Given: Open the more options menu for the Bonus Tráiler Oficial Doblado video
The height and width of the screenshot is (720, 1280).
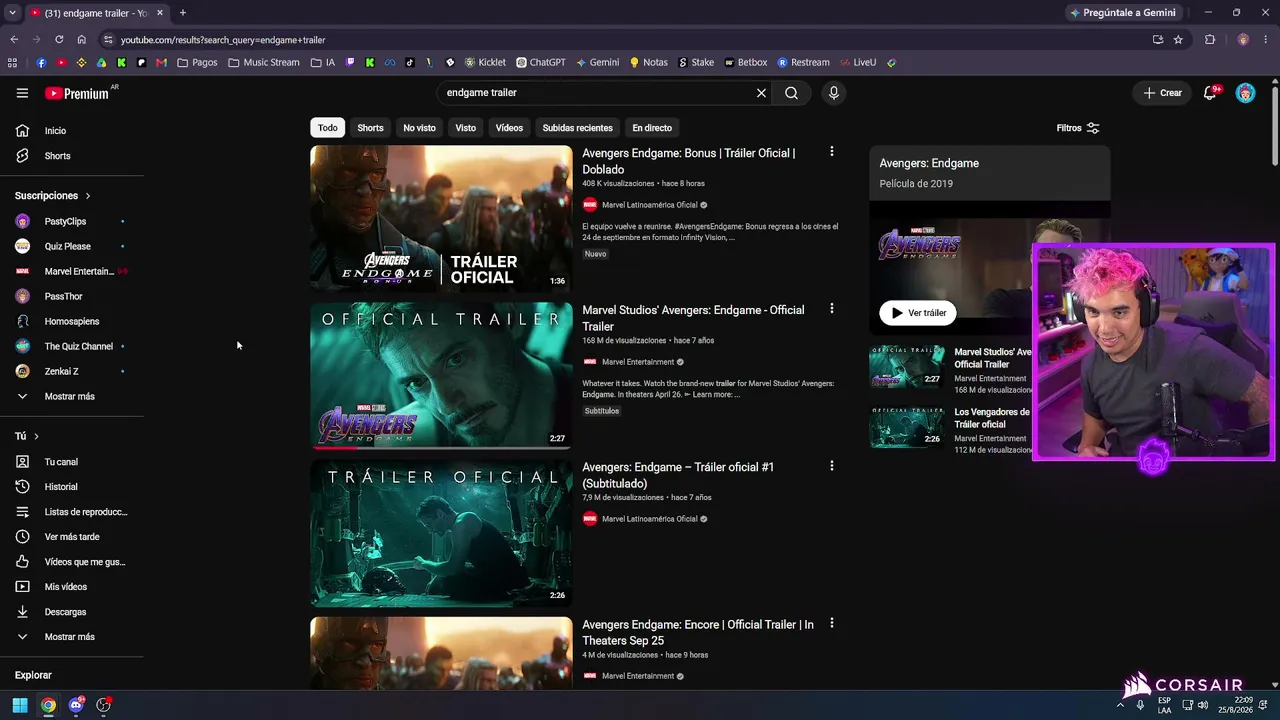Looking at the screenshot, I should click(x=831, y=152).
